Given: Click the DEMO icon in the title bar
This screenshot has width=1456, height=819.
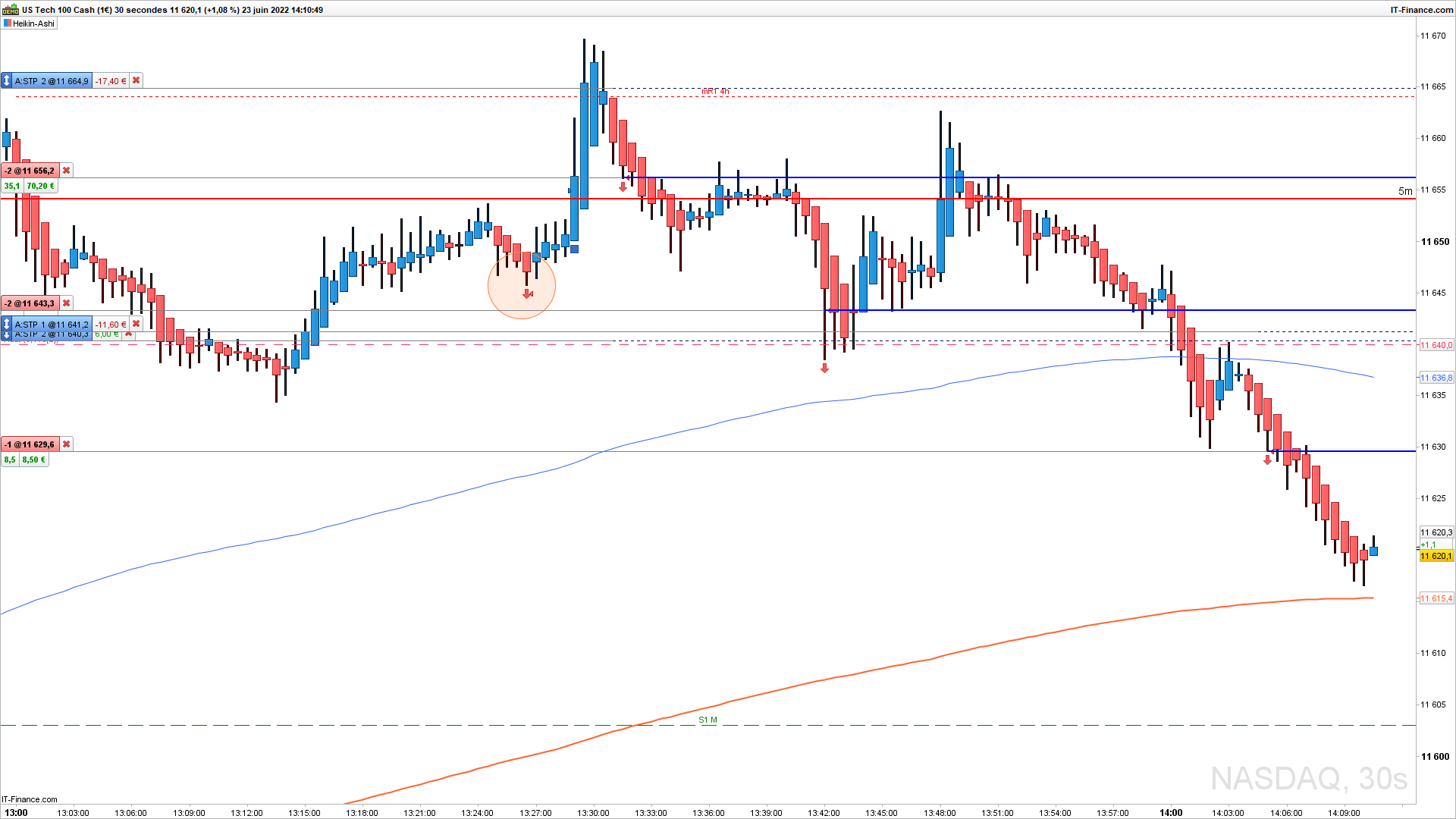Looking at the screenshot, I should click(x=11, y=10).
